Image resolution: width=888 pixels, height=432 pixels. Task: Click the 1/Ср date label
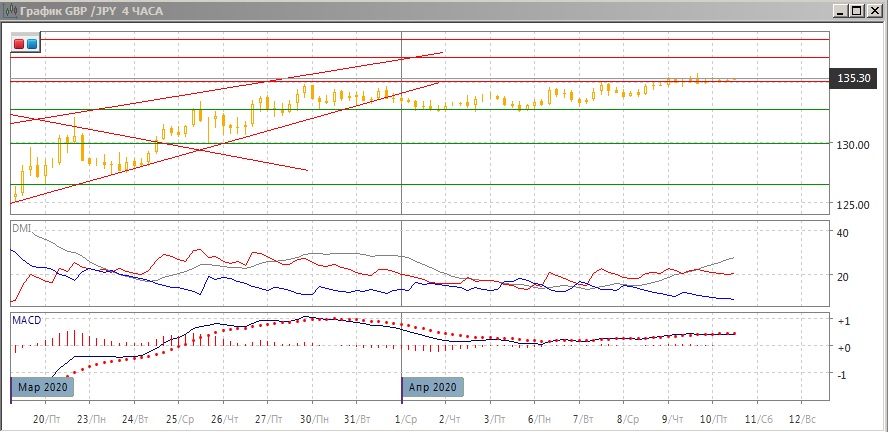point(405,419)
